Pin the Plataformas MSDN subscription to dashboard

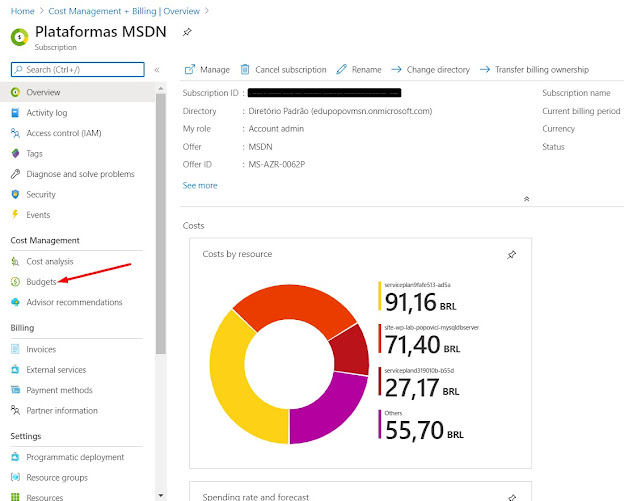(187, 32)
